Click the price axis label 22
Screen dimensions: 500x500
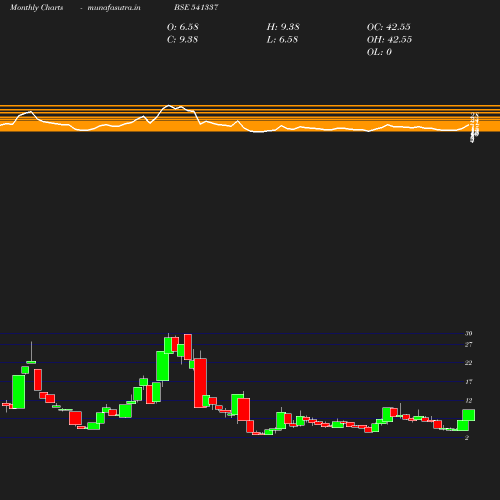(469, 363)
